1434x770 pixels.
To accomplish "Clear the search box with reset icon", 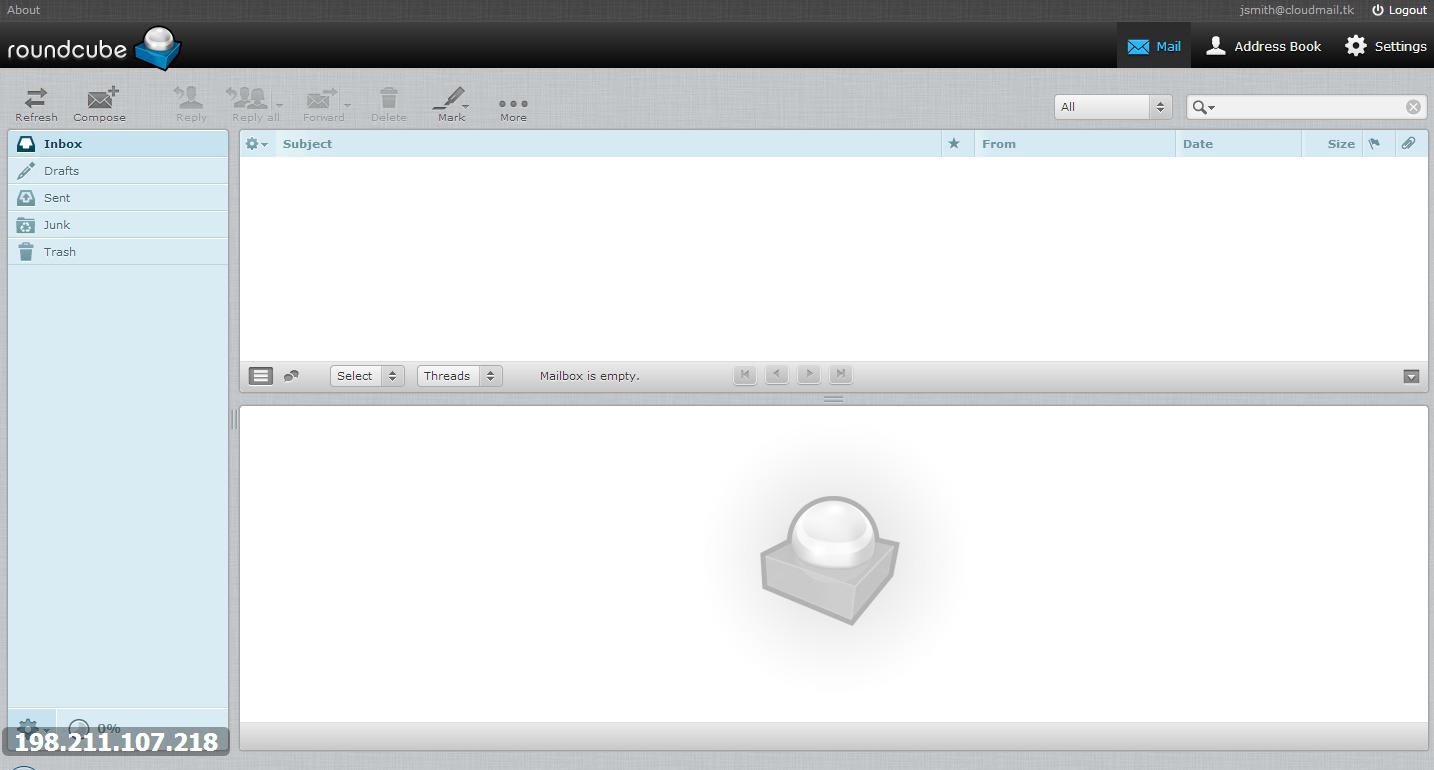I will [1413, 107].
